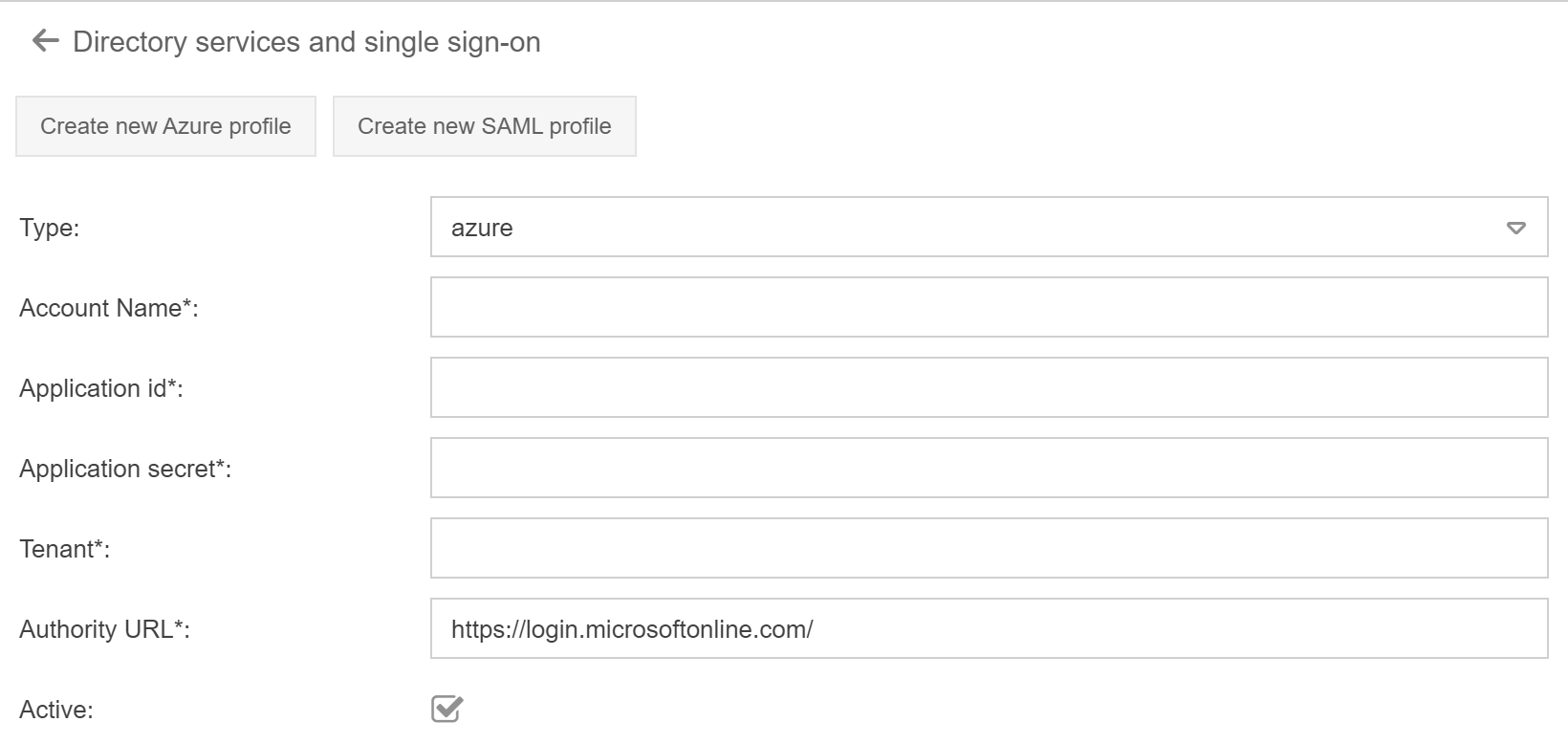Click the page title Directory services heading
This screenshot has height=744, width=1568.
306,42
